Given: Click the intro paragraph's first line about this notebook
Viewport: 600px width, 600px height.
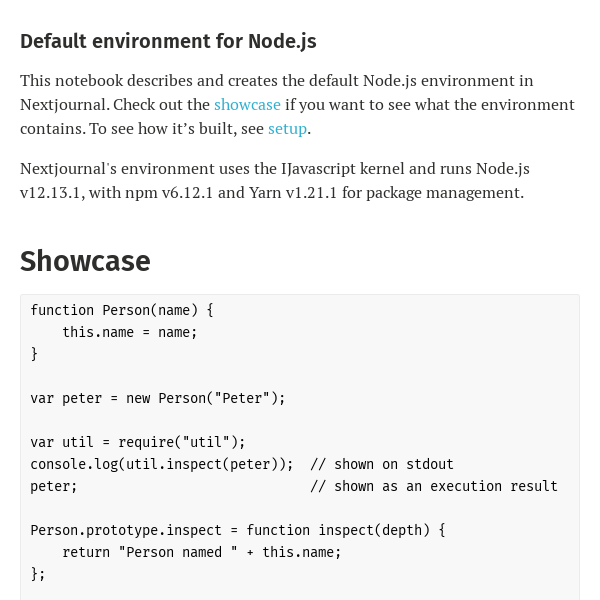Looking at the screenshot, I should pyautogui.click(x=276, y=81).
